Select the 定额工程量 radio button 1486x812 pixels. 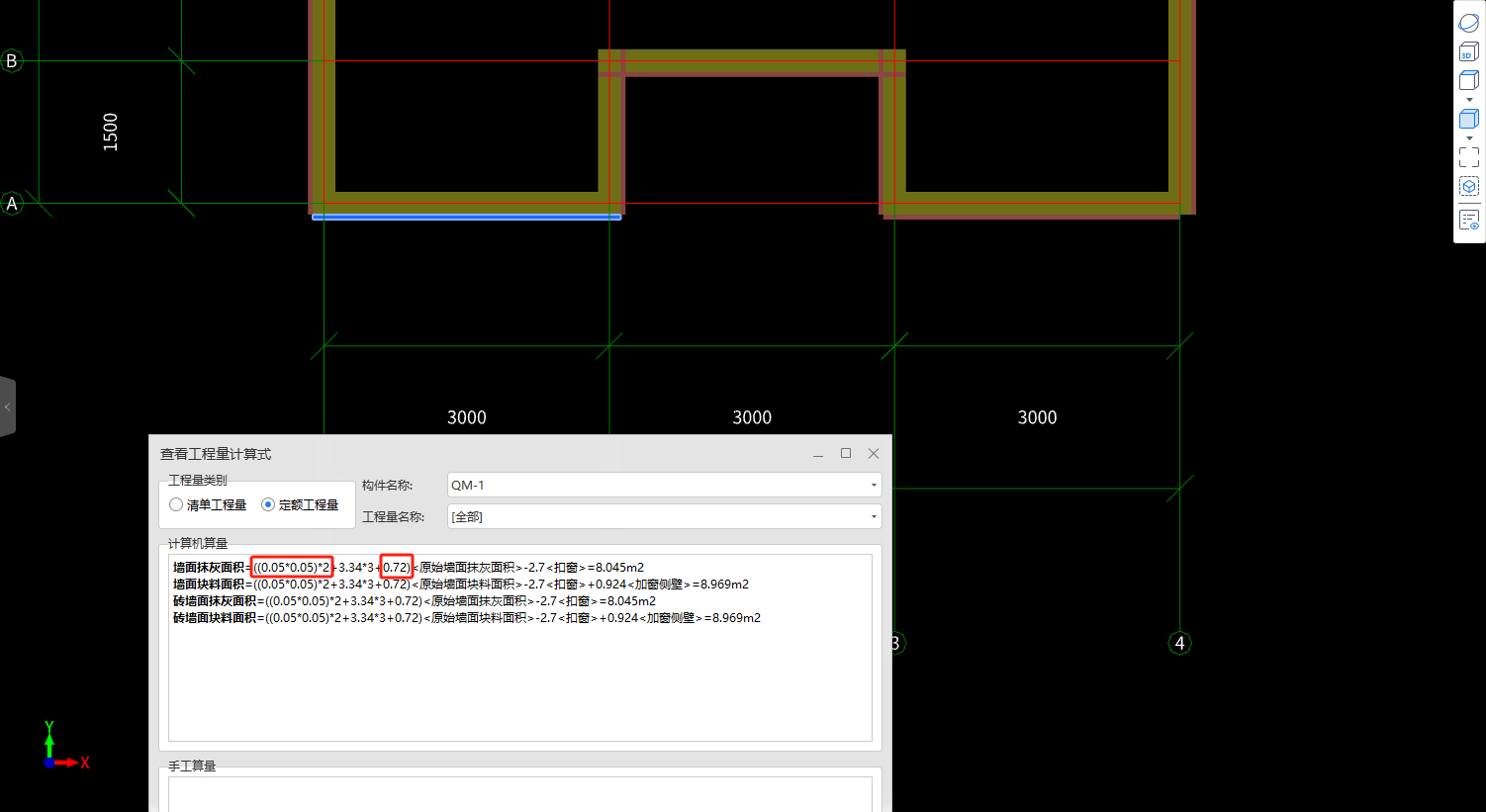tap(268, 504)
